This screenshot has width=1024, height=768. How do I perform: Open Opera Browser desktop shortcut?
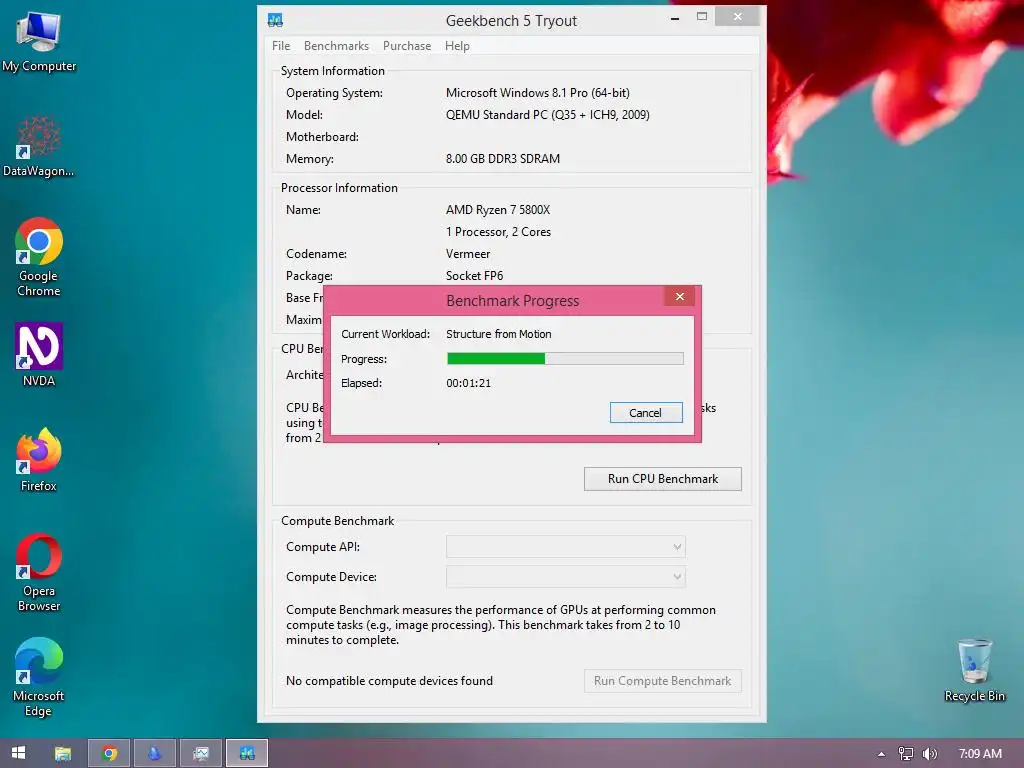[x=39, y=573]
